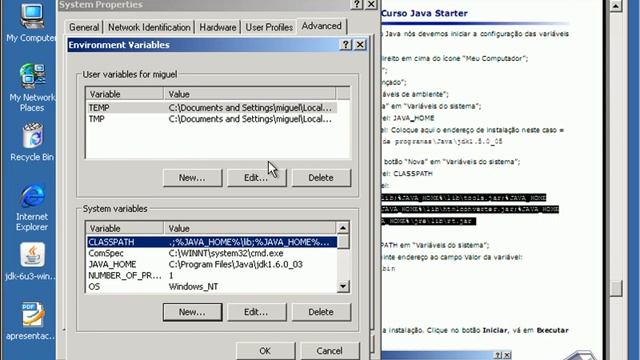640x360 pixels.
Task: Click JAVA_HOME text in the document
Action: tap(413, 118)
